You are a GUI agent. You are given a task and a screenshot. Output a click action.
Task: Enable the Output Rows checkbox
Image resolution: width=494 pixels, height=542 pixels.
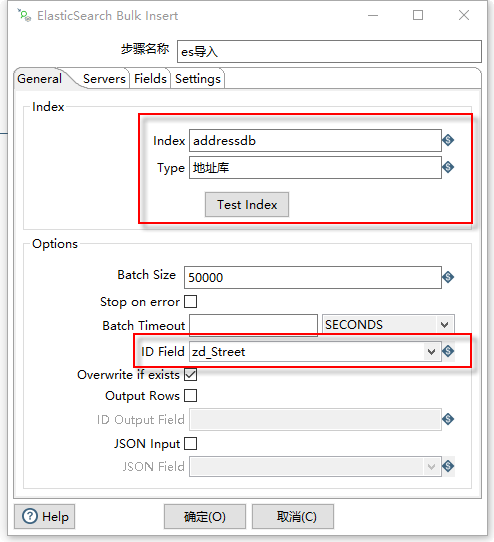190,395
